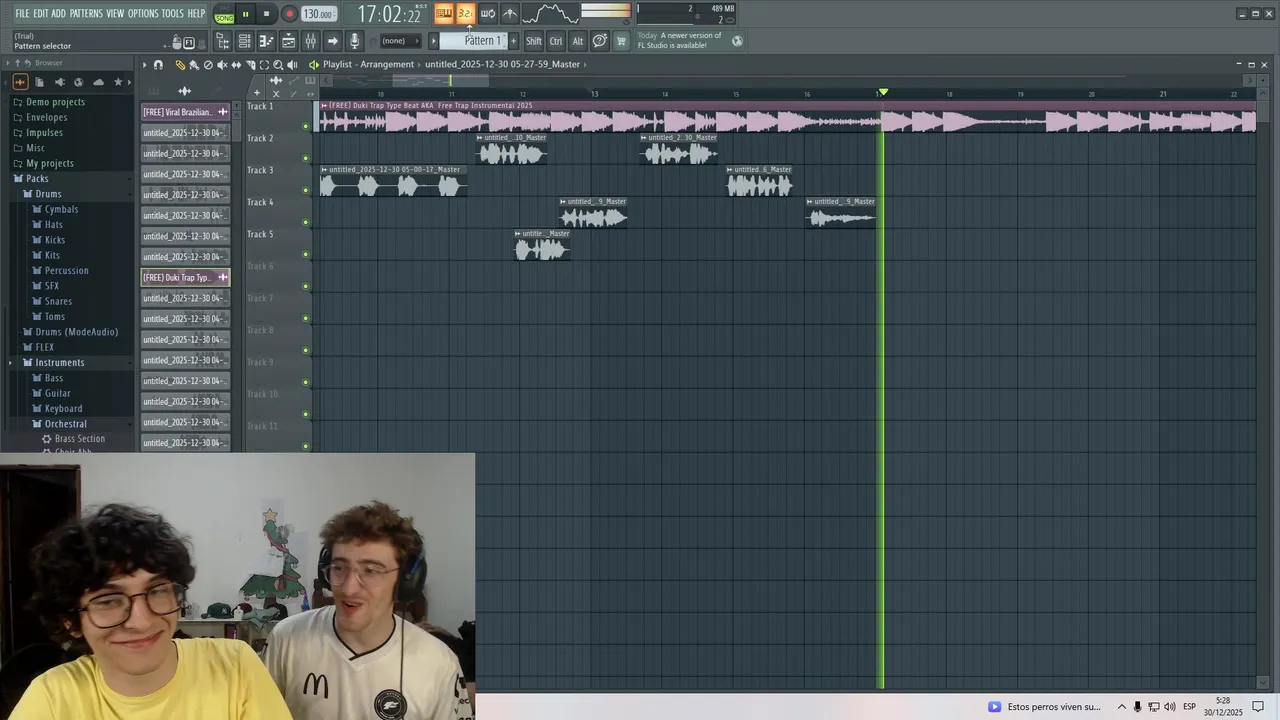Open the browser cloud library icon
The width and height of the screenshot is (1280, 720).
click(x=98, y=82)
